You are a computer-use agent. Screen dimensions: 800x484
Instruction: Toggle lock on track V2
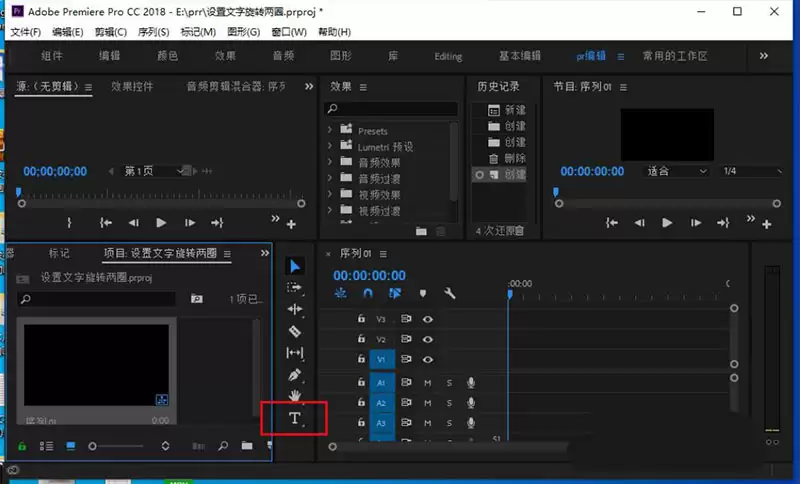(x=362, y=339)
